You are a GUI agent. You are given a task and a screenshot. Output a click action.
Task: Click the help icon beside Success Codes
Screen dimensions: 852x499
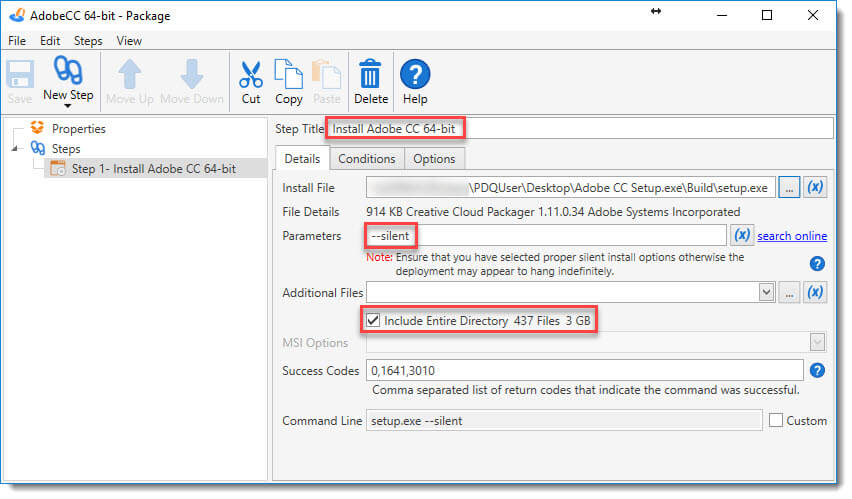pyautogui.click(x=817, y=371)
